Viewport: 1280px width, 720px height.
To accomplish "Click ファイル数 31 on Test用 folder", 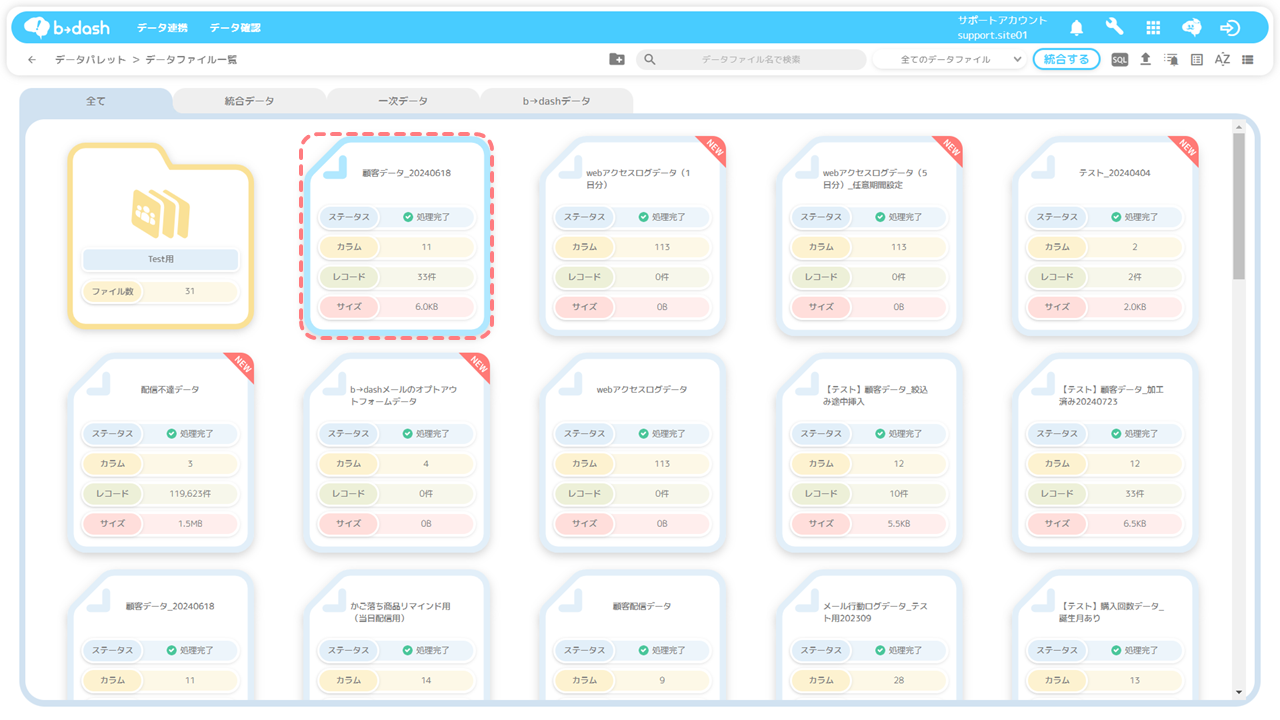I will pos(161,292).
